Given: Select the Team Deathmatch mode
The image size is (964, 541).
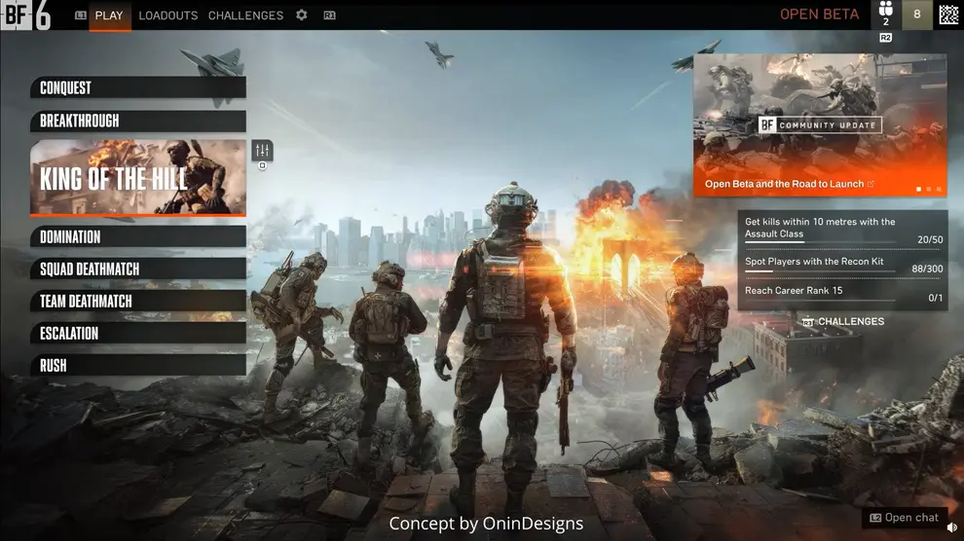Looking at the screenshot, I should point(138,301).
